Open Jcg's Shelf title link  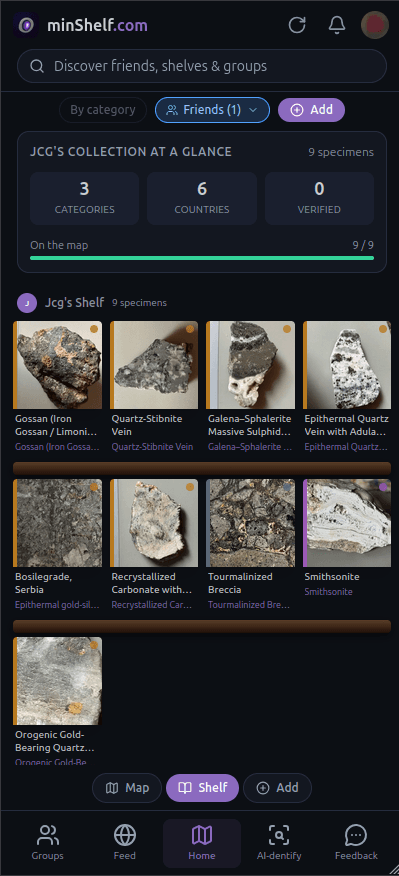[x=74, y=303]
